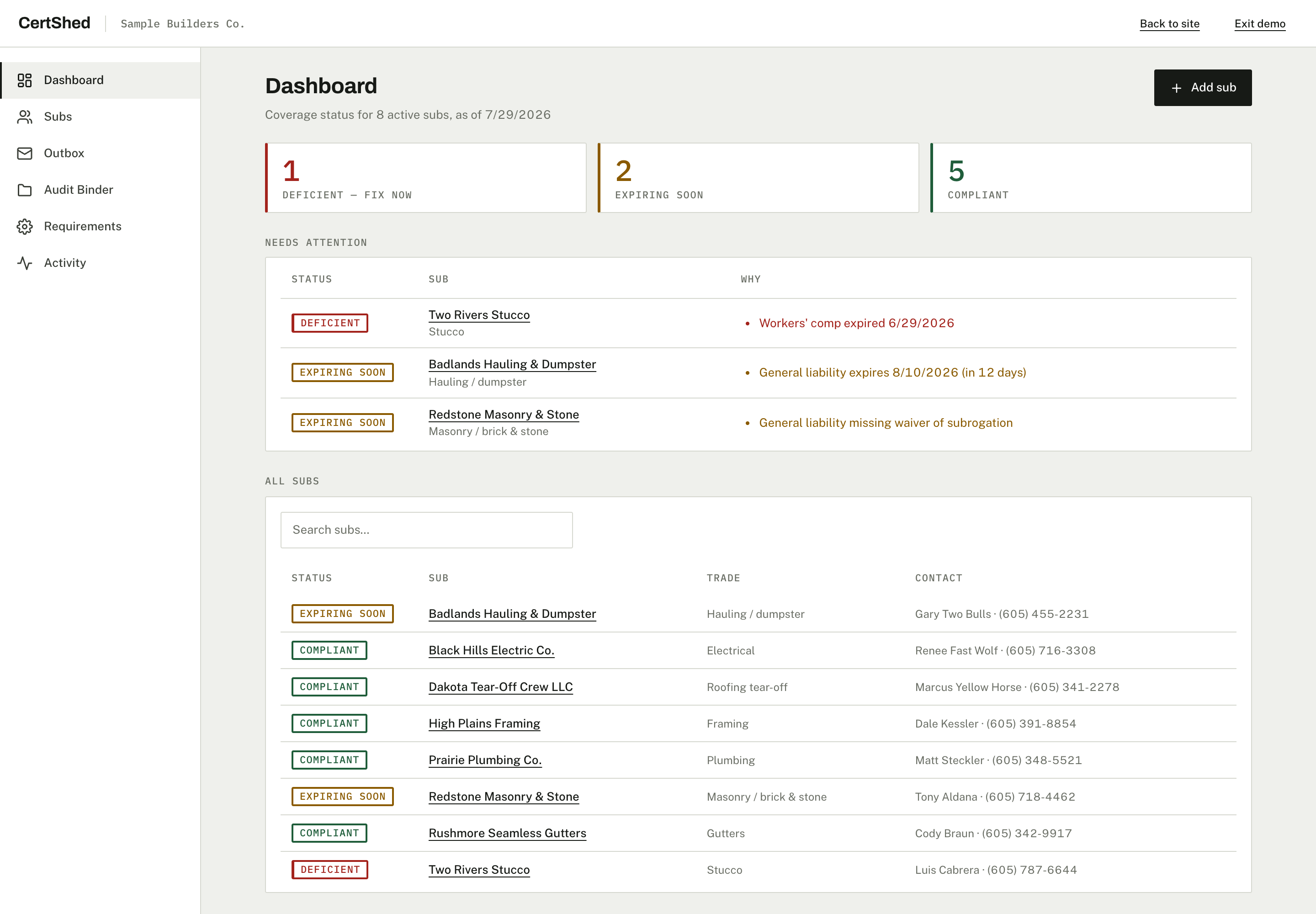Viewport: 1316px width, 914px height.
Task: Click the Contact column header in All Subs
Action: coord(939,578)
